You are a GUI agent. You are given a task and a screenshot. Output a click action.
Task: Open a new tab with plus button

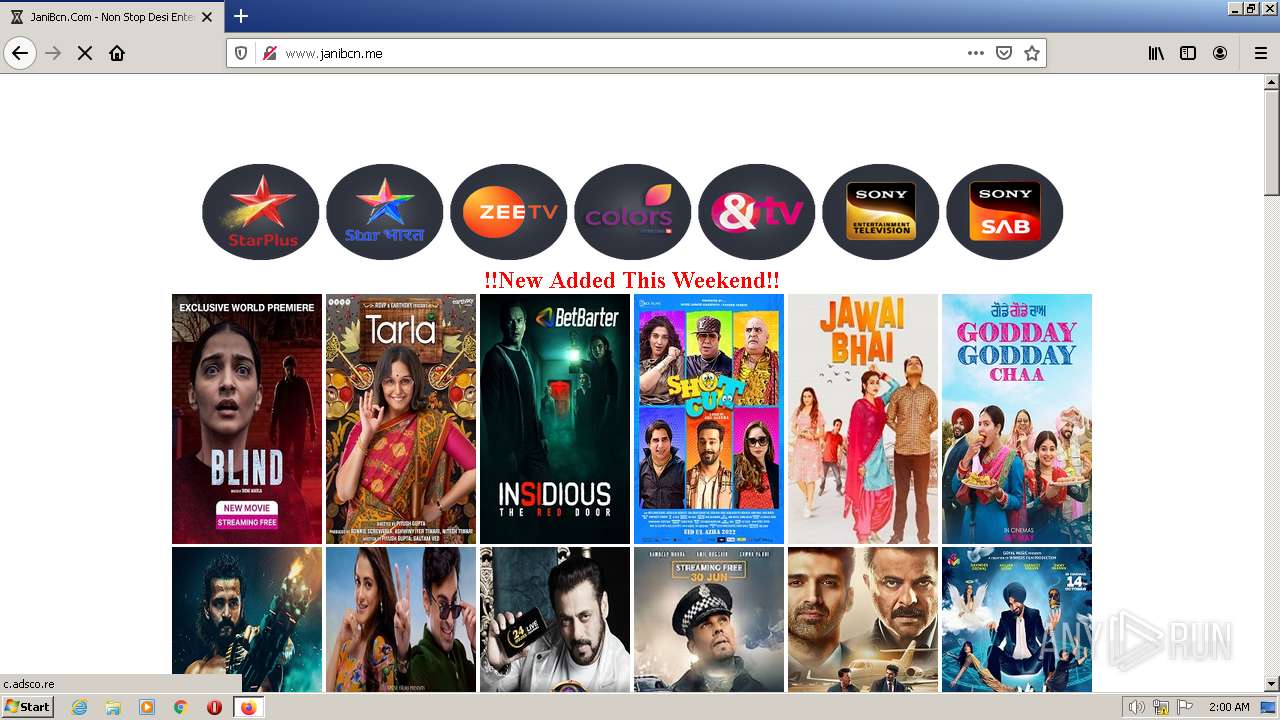click(241, 16)
